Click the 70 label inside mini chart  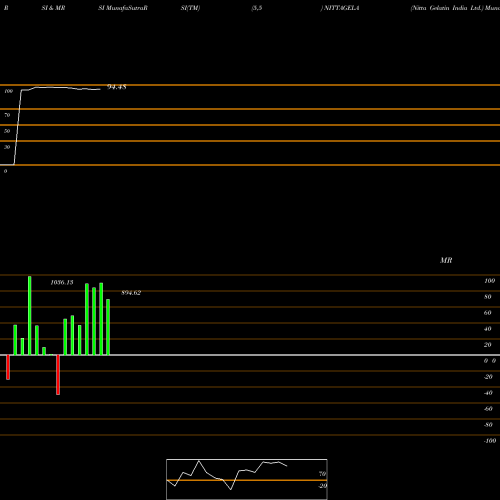(322, 474)
